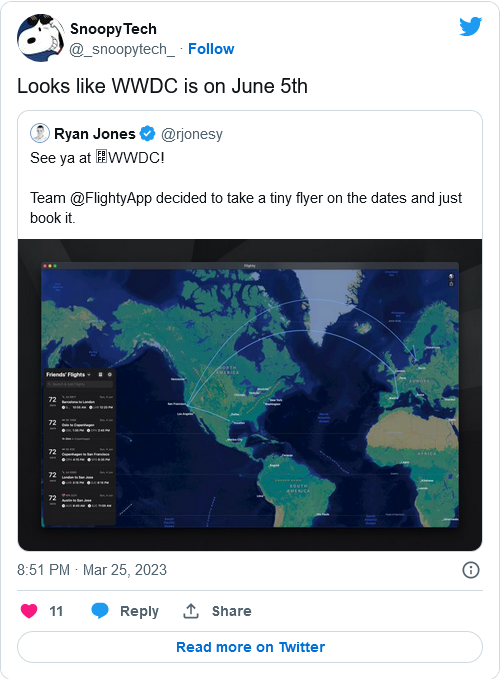Open the @rjonesy handle
This screenshot has width=500, height=679.
(x=192, y=134)
